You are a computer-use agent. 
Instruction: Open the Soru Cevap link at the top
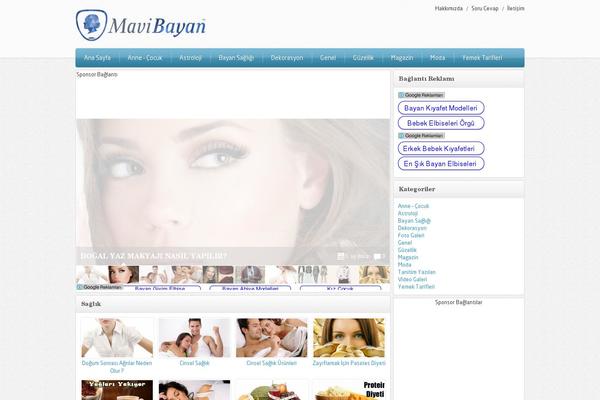(485, 8)
